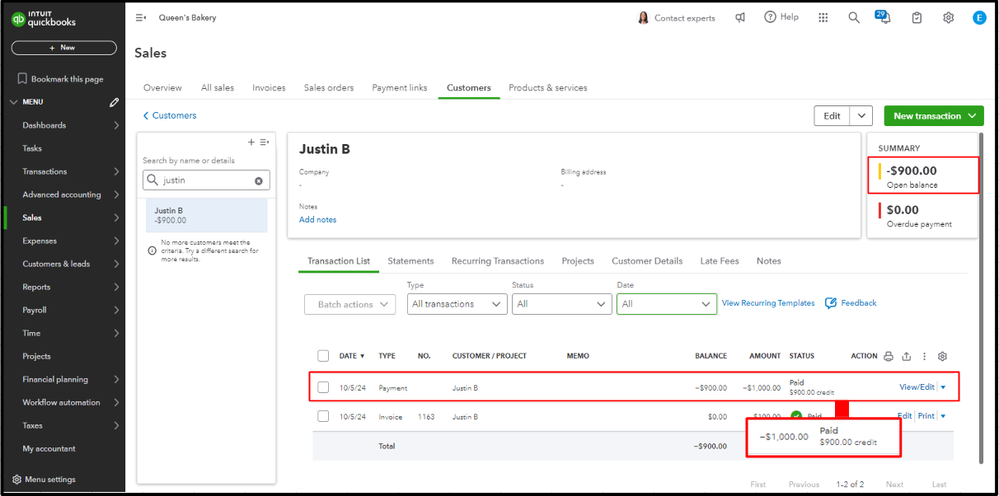Sort by the DATE column header
Viewport: 999px width, 496px height.
point(352,356)
